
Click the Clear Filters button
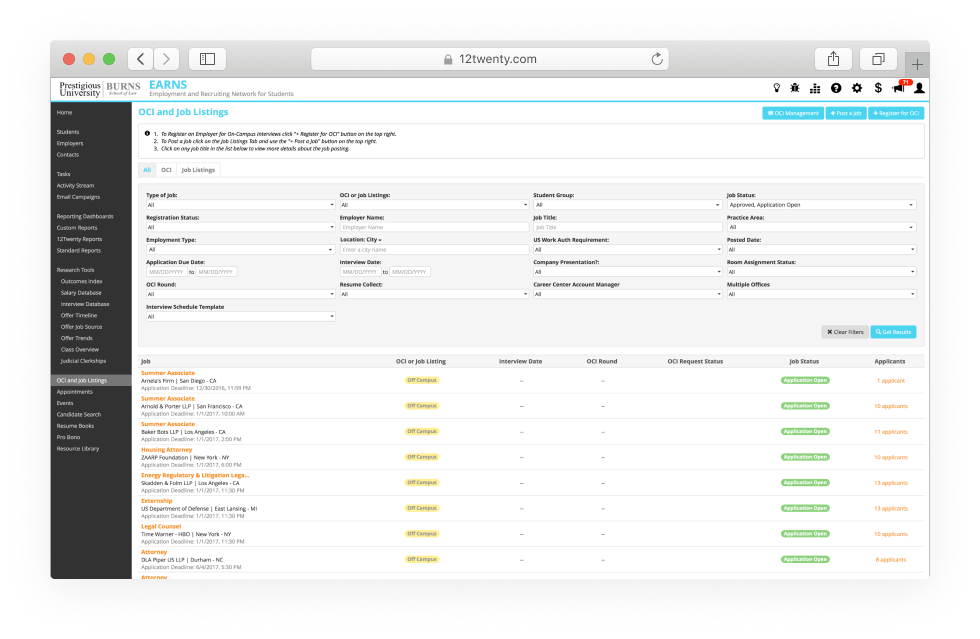(845, 332)
